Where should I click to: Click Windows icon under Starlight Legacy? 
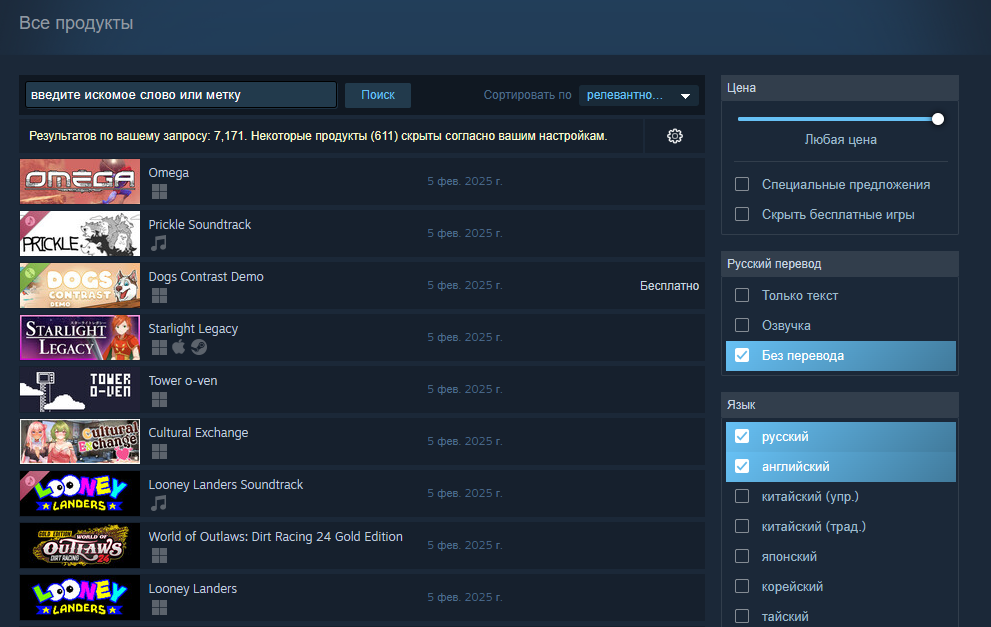pos(159,347)
